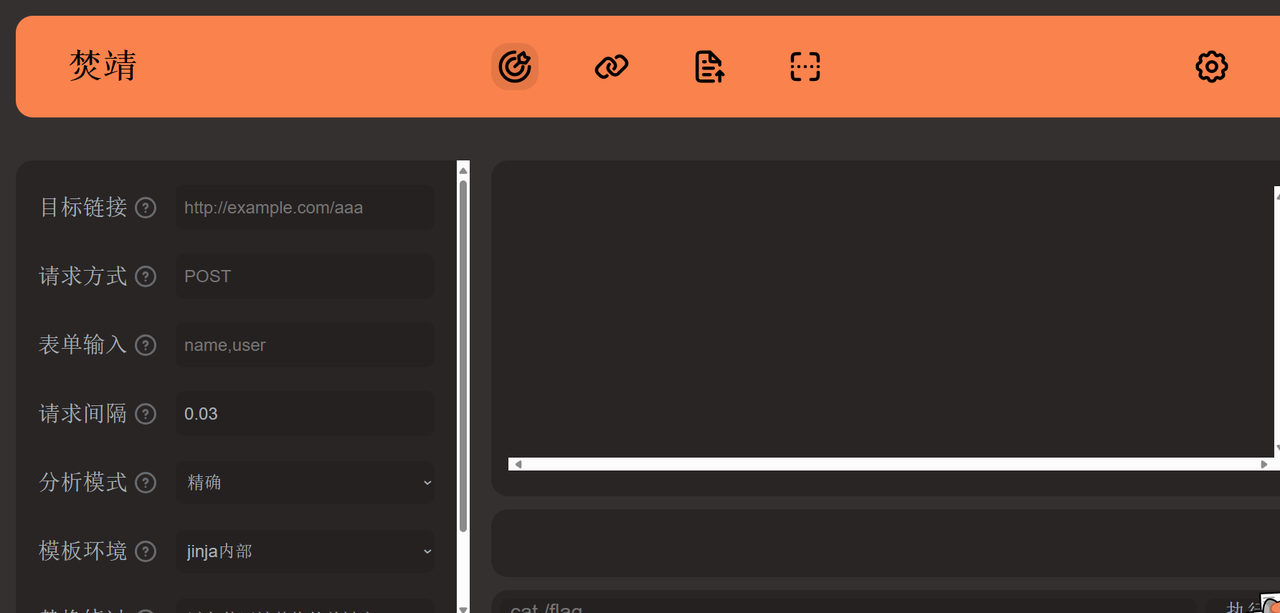
Task: Focus the 目标链接 URL input field
Action: pos(305,208)
